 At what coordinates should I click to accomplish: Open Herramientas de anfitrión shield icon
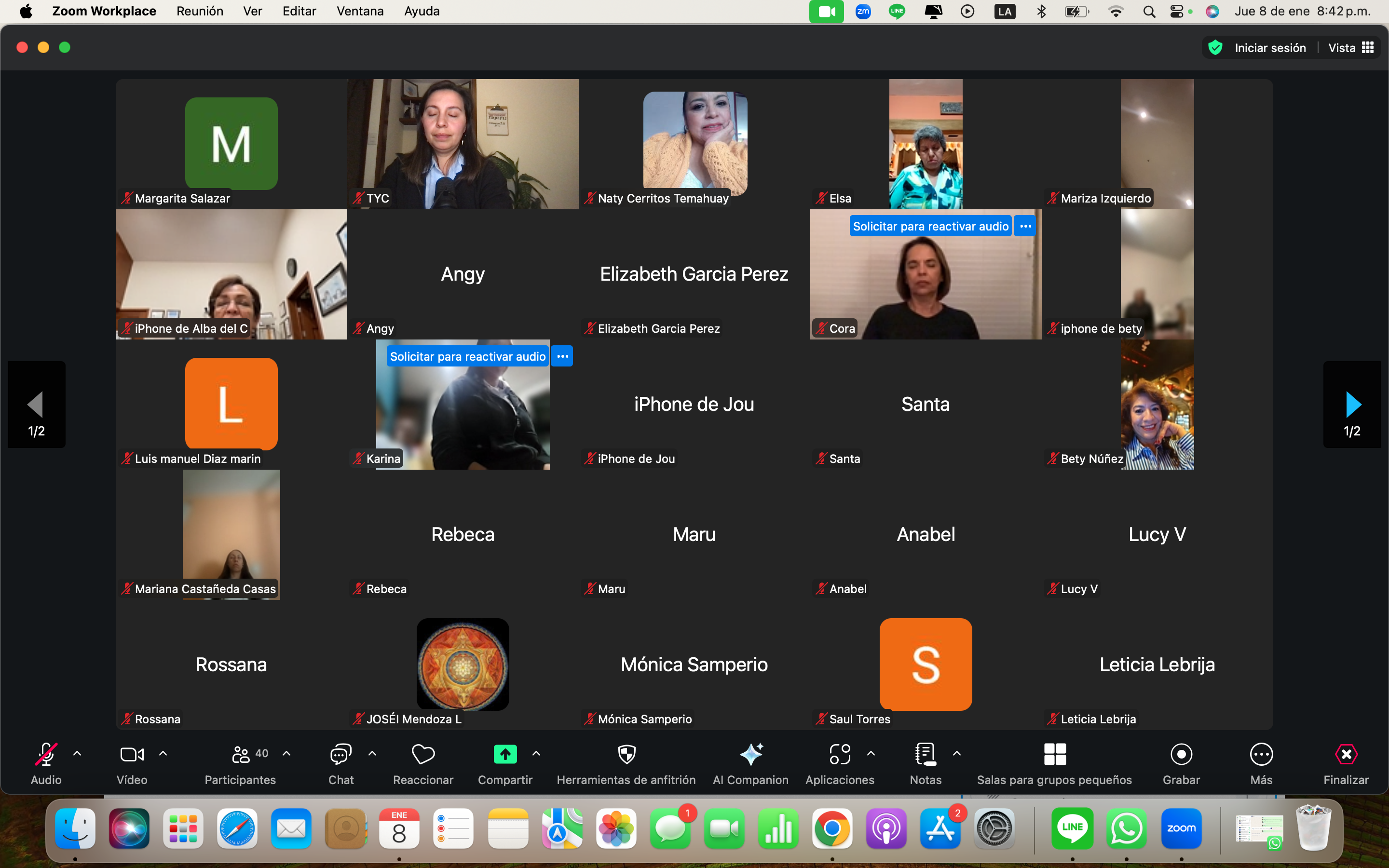(x=626, y=754)
